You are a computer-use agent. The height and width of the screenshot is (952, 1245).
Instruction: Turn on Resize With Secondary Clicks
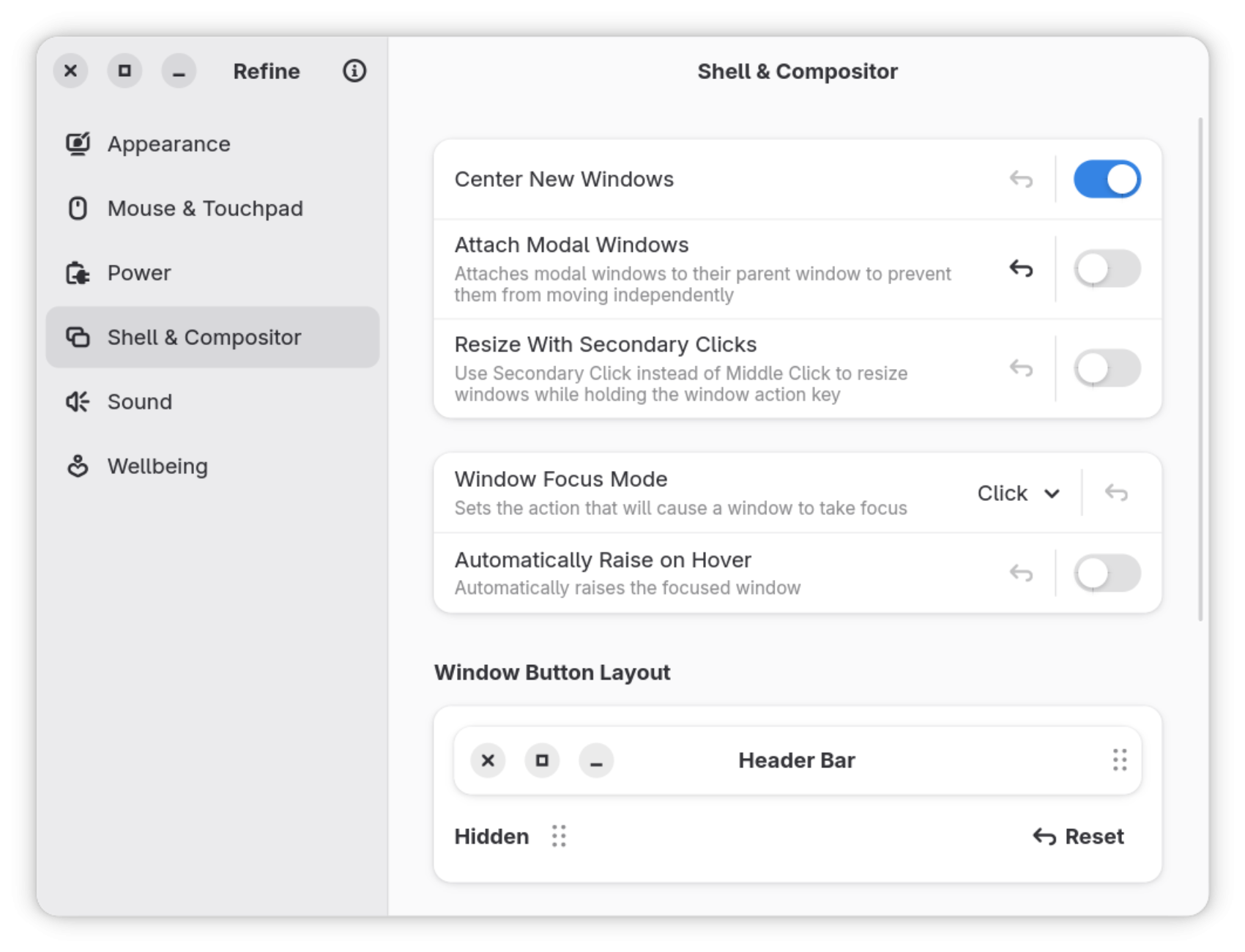[x=1107, y=368]
